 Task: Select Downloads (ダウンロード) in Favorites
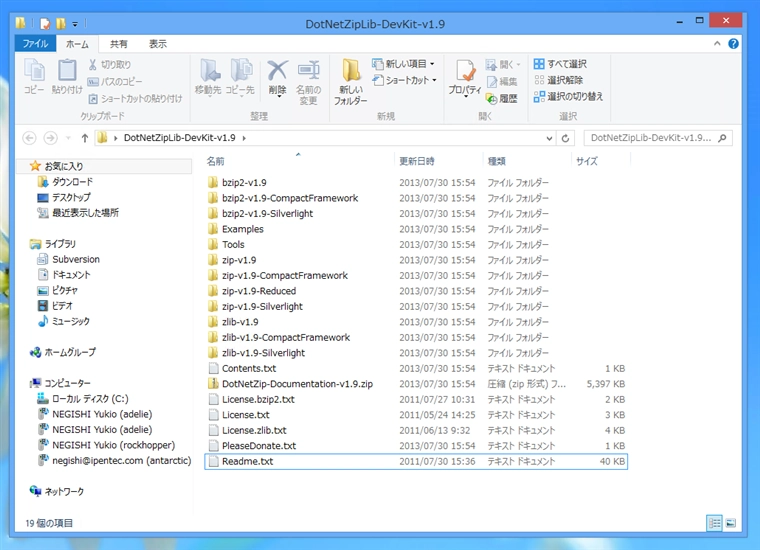[65, 182]
